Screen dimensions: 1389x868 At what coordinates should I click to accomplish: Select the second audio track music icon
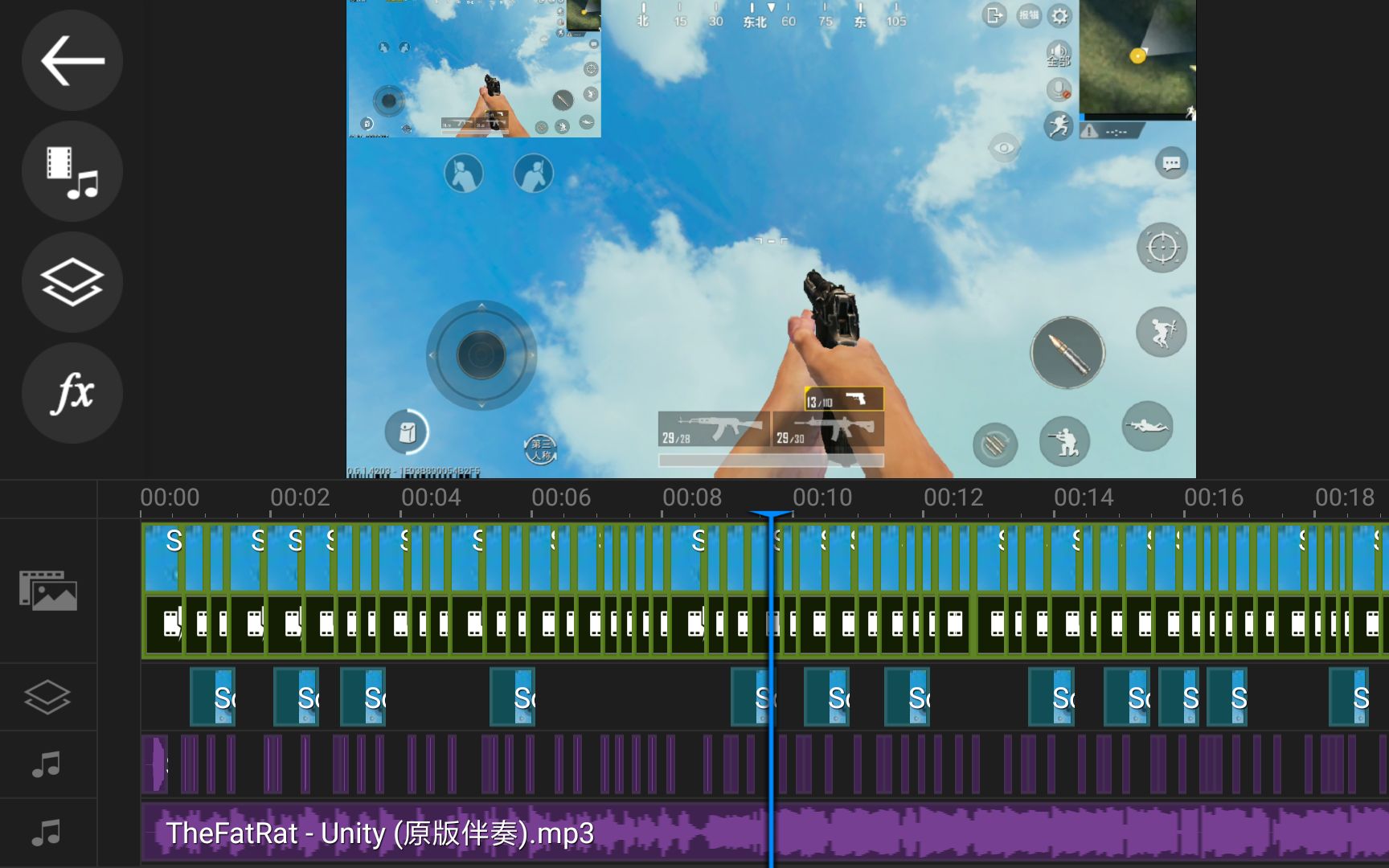click(47, 832)
